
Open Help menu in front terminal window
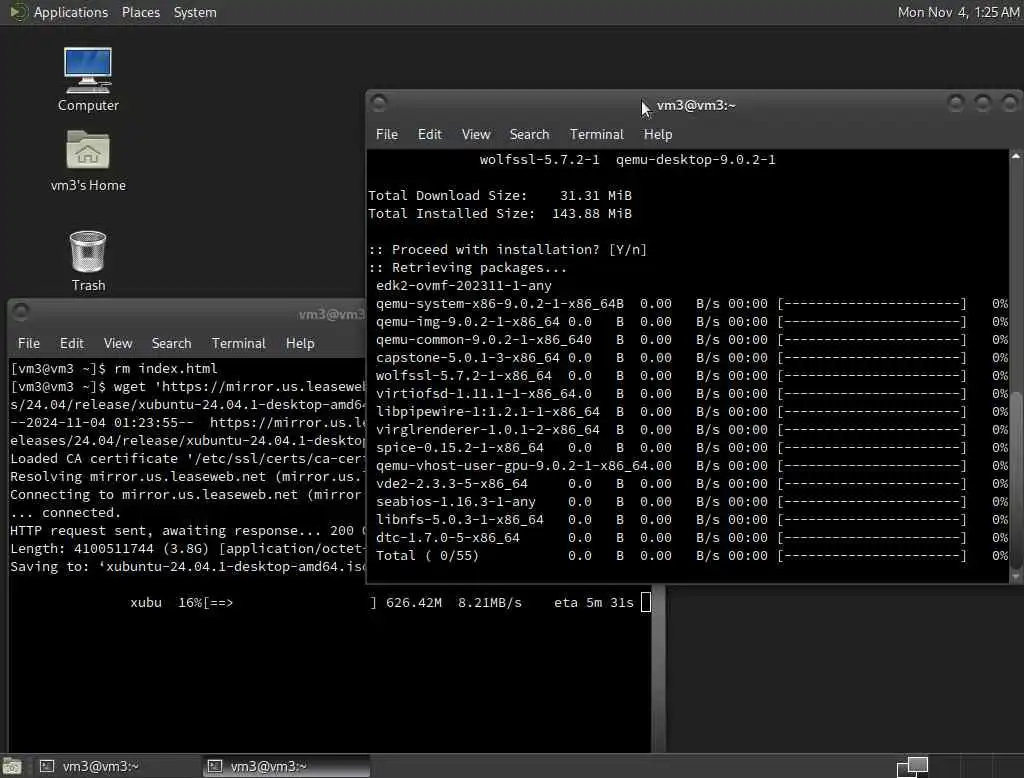click(x=658, y=134)
